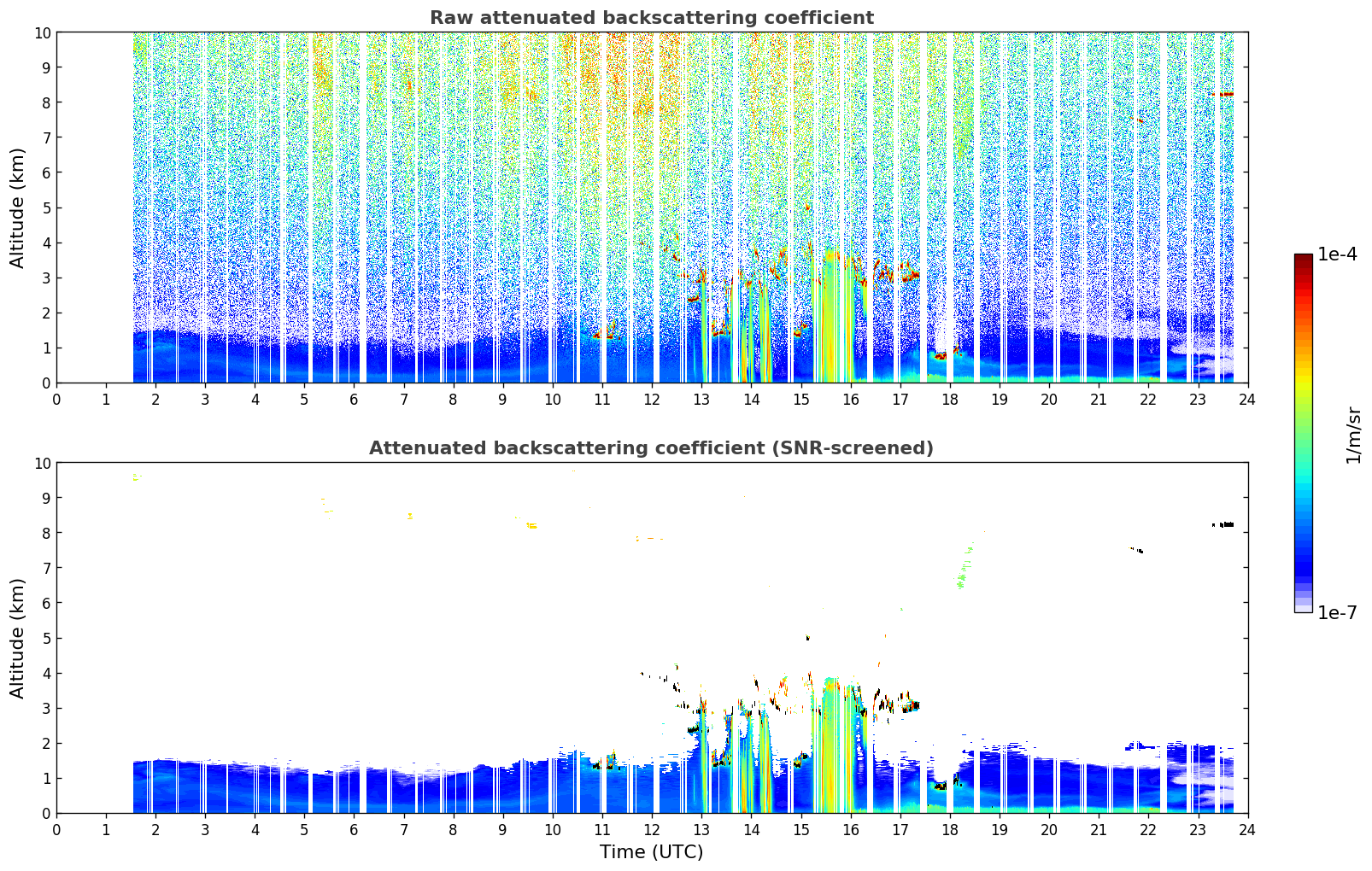Click the bottom plot Altitude (km) label
The height and width of the screenshot is (871, 1372).
pyautogui.click(x=18, y=638)
